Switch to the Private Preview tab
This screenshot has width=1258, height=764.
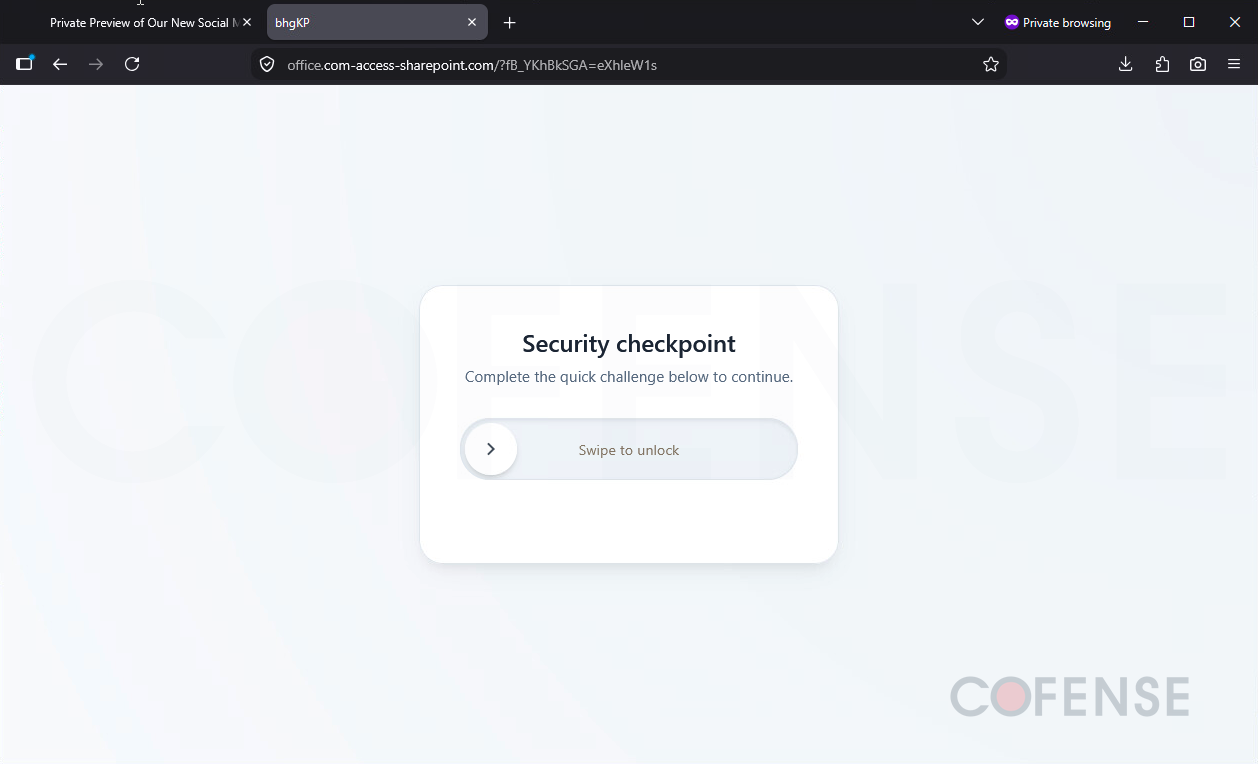tap(138, 22)
